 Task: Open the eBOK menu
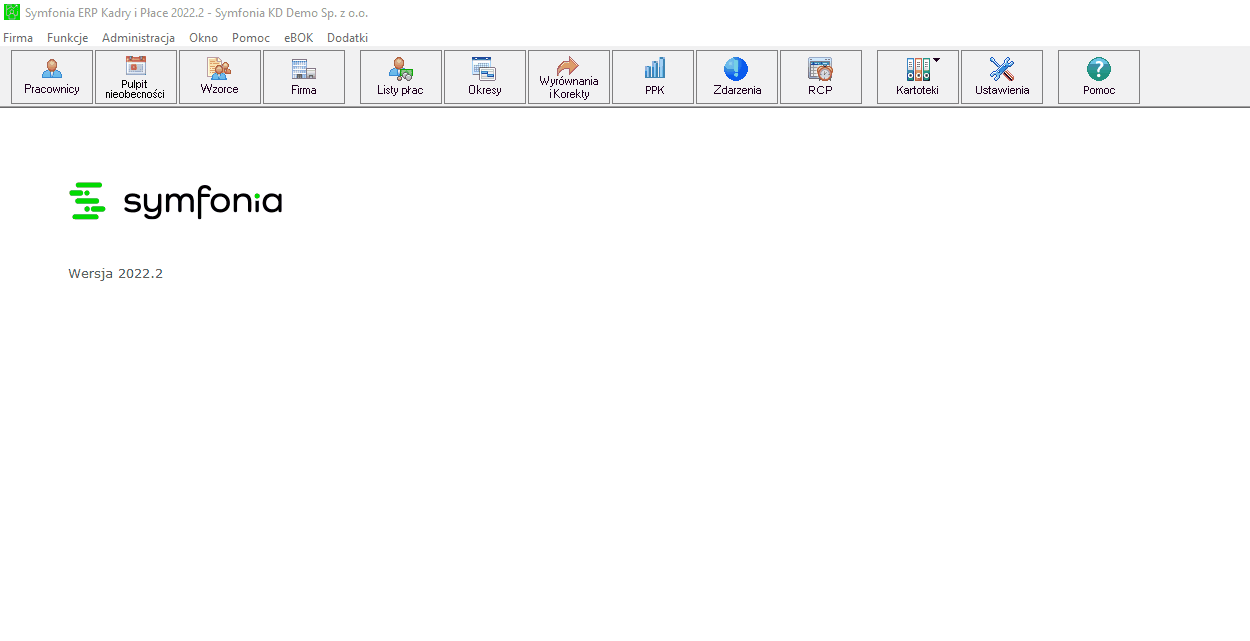coord(299,38)
